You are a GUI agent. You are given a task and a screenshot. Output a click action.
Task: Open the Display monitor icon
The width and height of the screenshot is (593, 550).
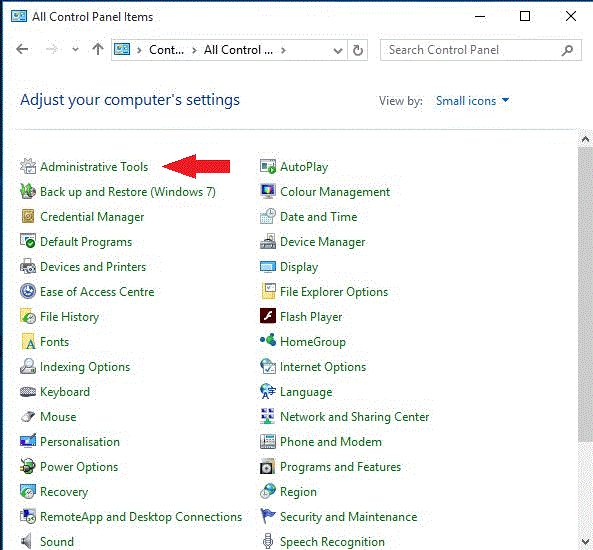pos(268,266)
